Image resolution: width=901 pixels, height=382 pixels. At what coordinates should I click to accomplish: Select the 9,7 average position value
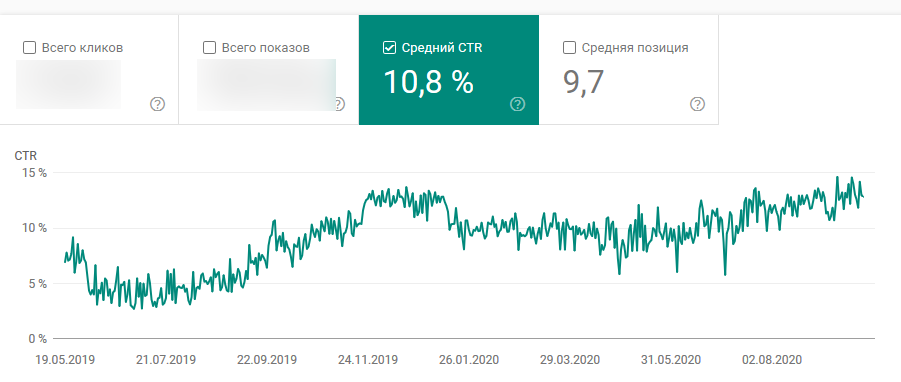pos(583,82)
